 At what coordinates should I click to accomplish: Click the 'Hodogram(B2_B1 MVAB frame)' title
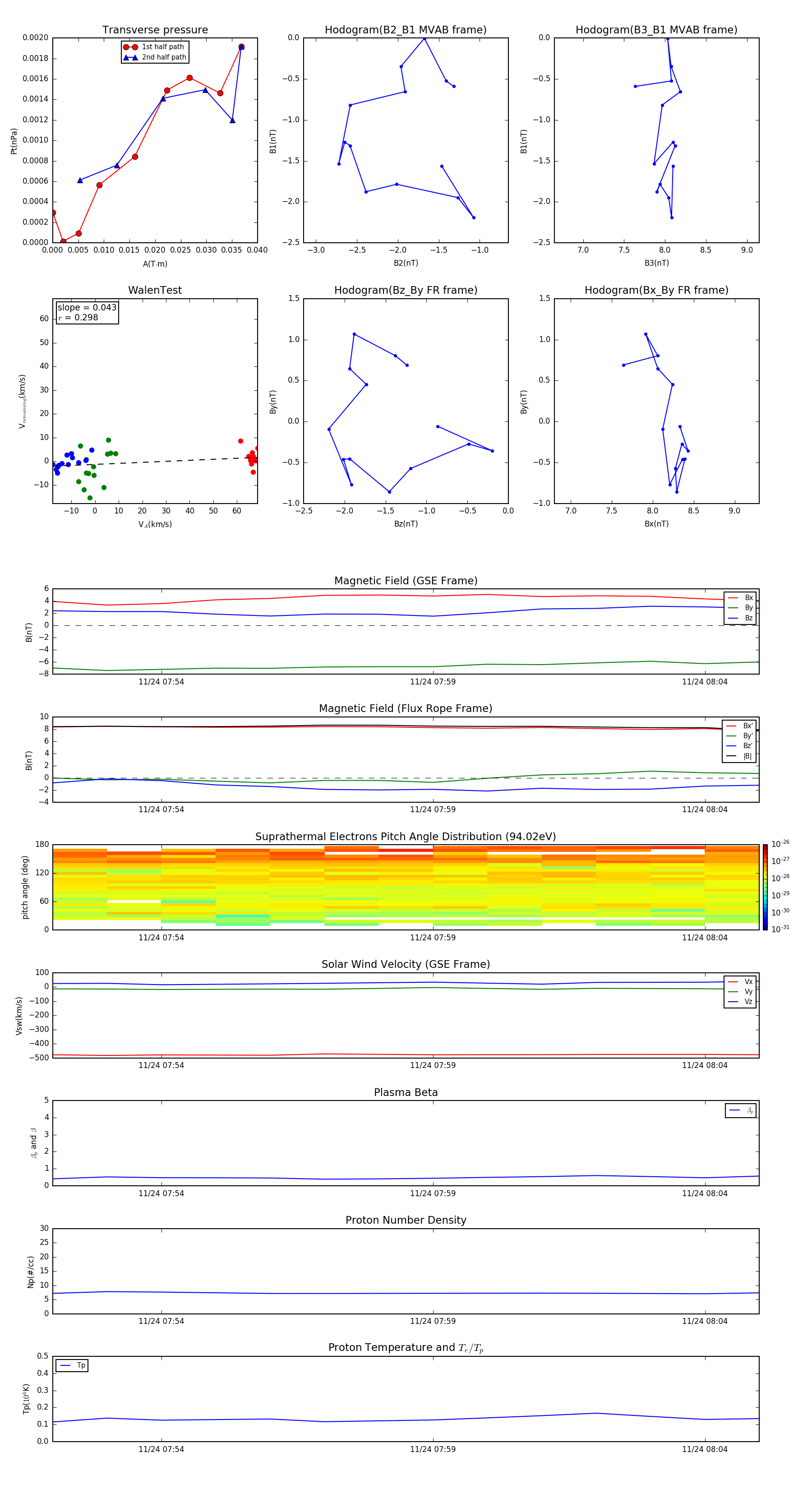[x=406, y=30]
